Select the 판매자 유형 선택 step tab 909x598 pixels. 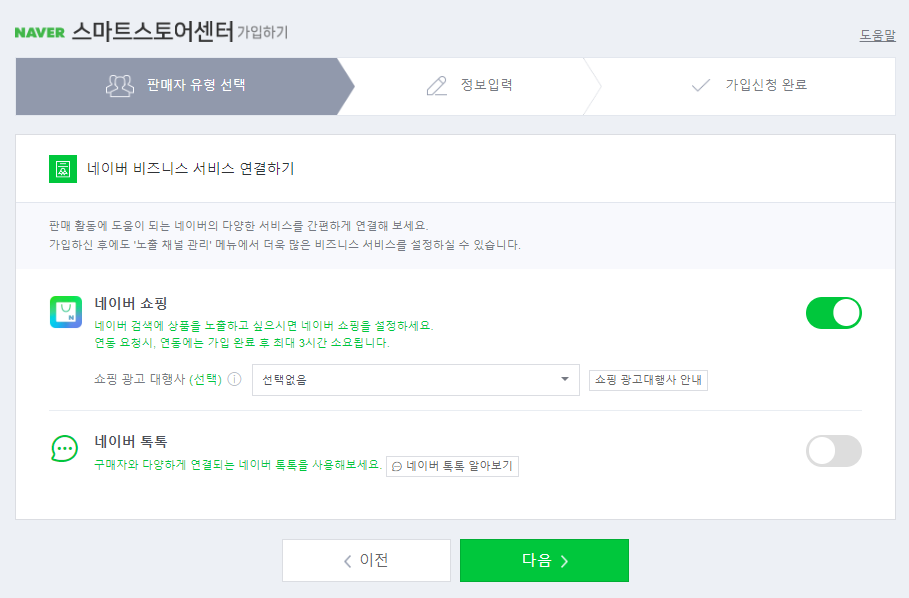tap(184, 86)
